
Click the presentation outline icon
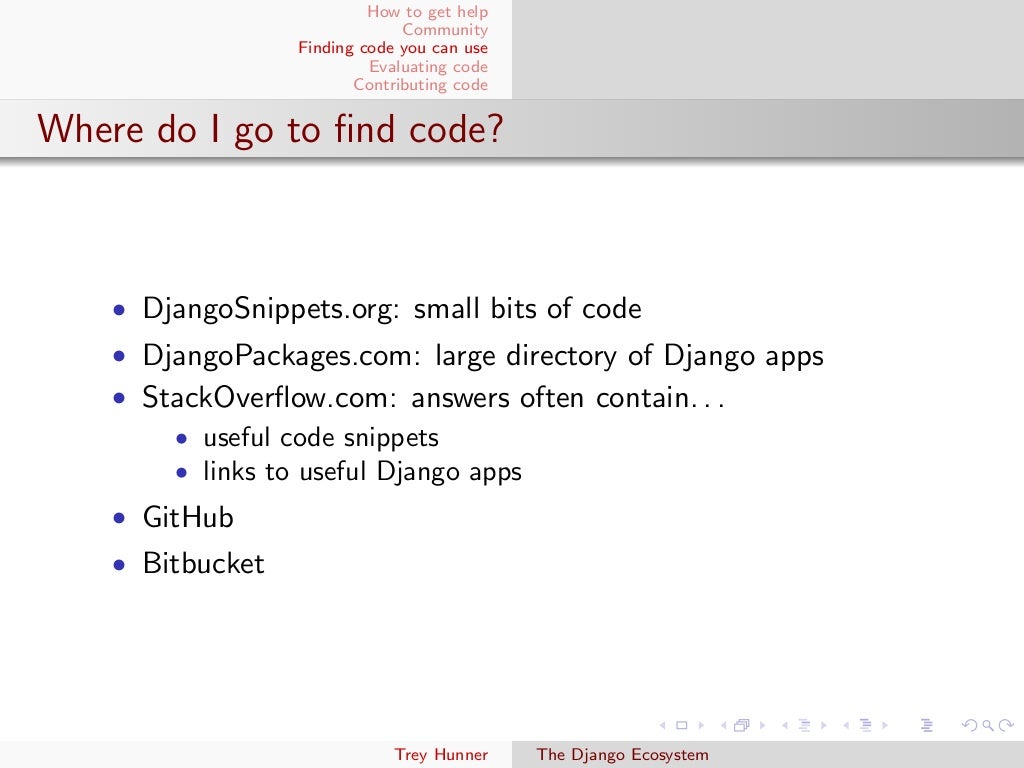click(926, 725)
